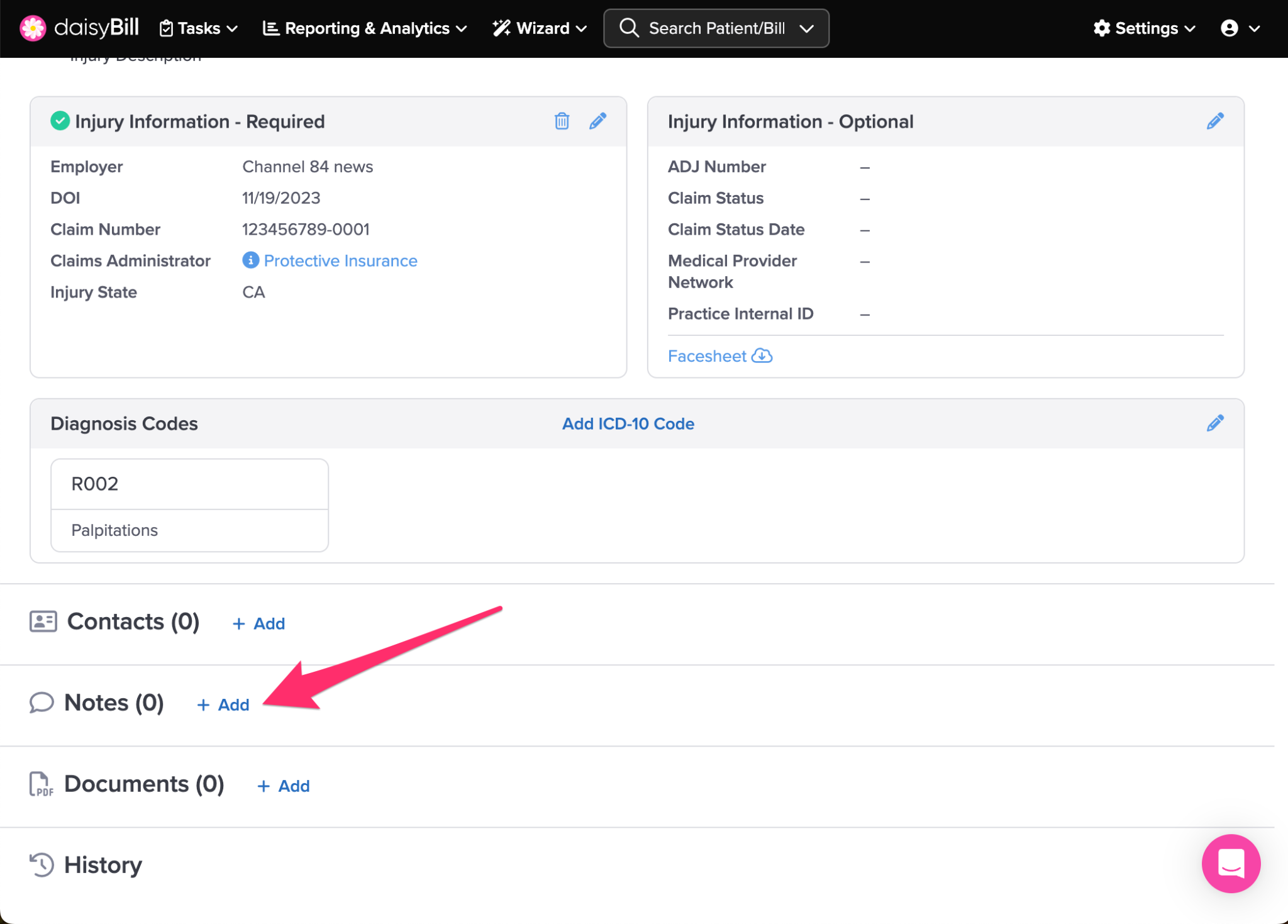Click the search magnifier icon
The width and height of the screenshot is (1288, 924).
(629, 28)
